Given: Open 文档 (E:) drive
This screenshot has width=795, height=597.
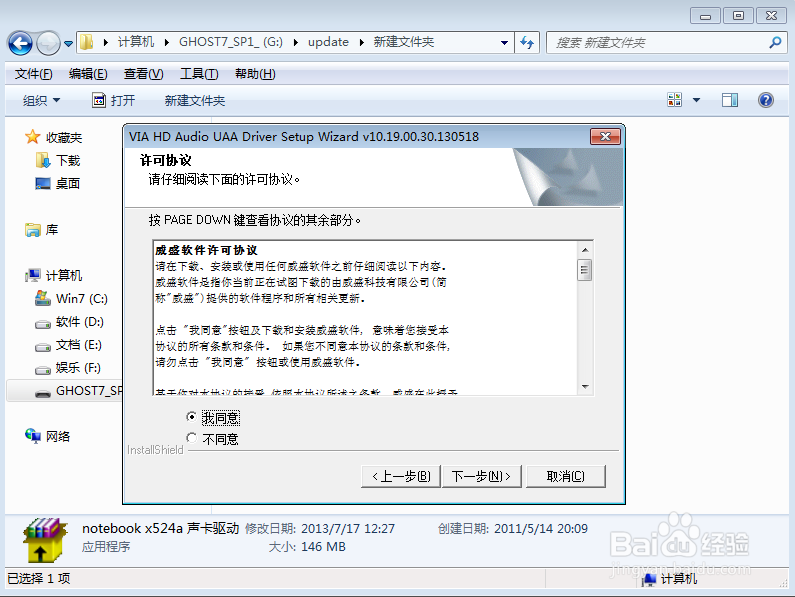Looking at the screenshot, I should point(79,345).
